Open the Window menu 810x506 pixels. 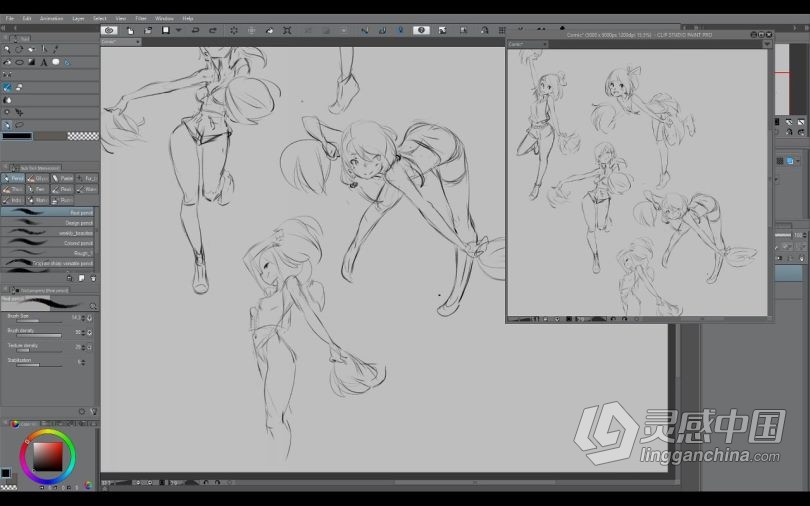pyautogui.click(x=164, y=19)
